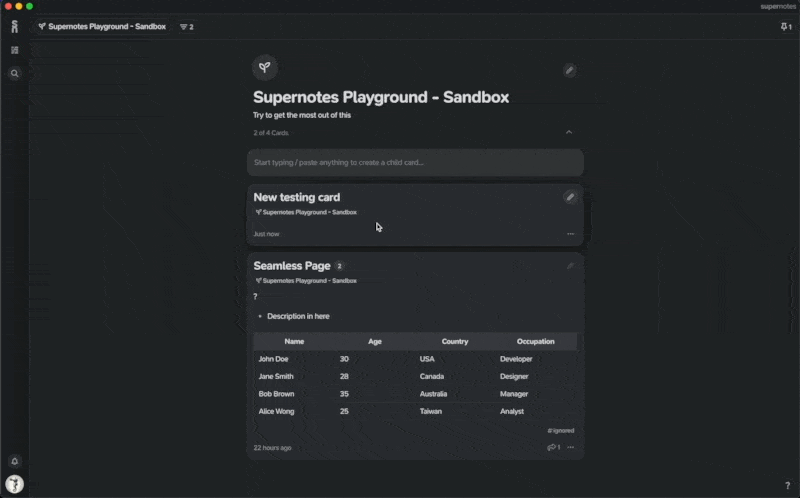Edit the Seamless Page card

point(570,266)
